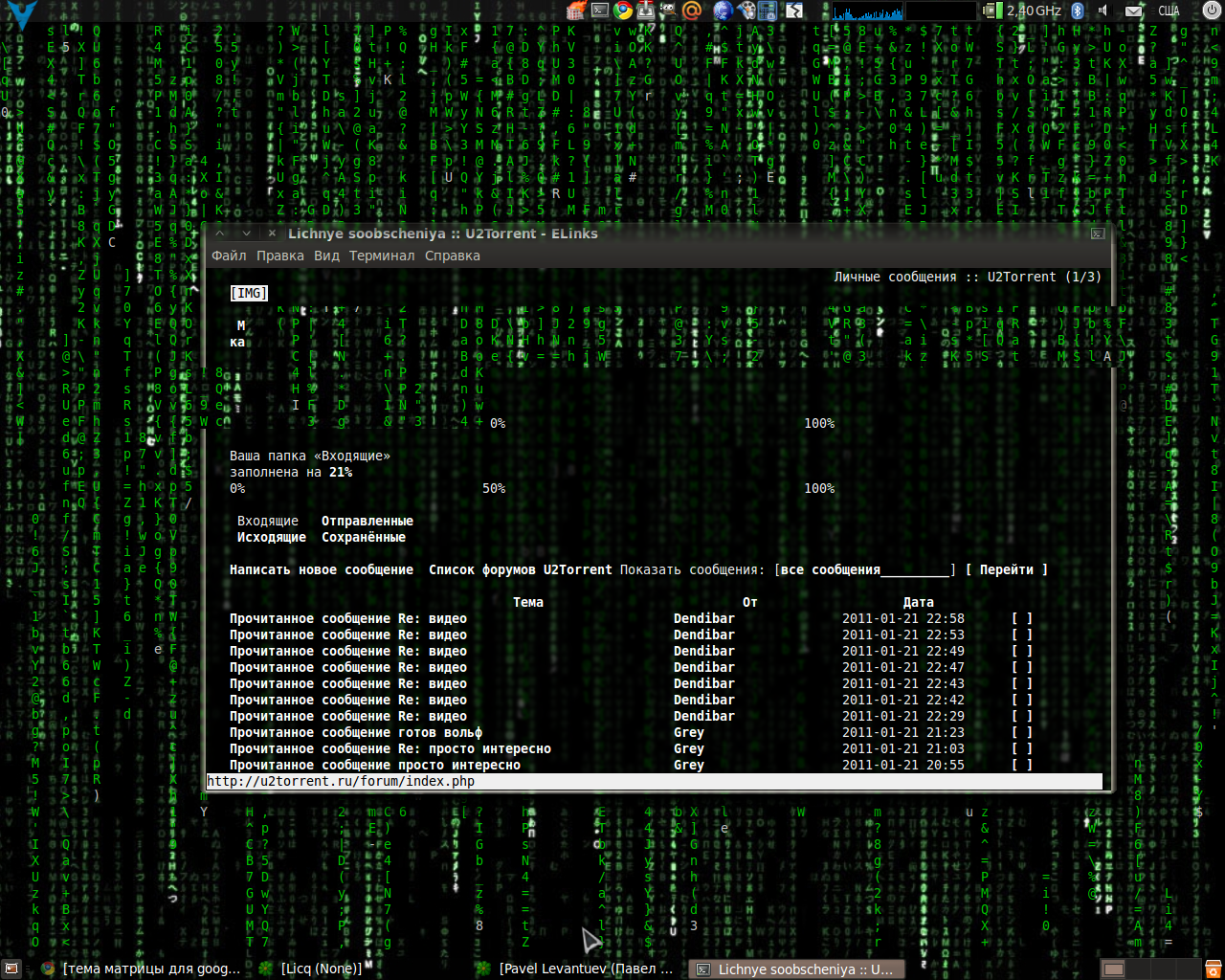Follow the 'Написать новое сообщение' link
1225x980 pixels.
click(x=321, y=568)
